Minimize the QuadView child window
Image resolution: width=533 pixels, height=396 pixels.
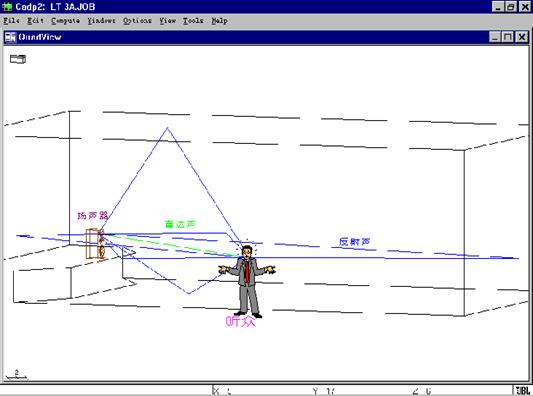click(495, 37)
